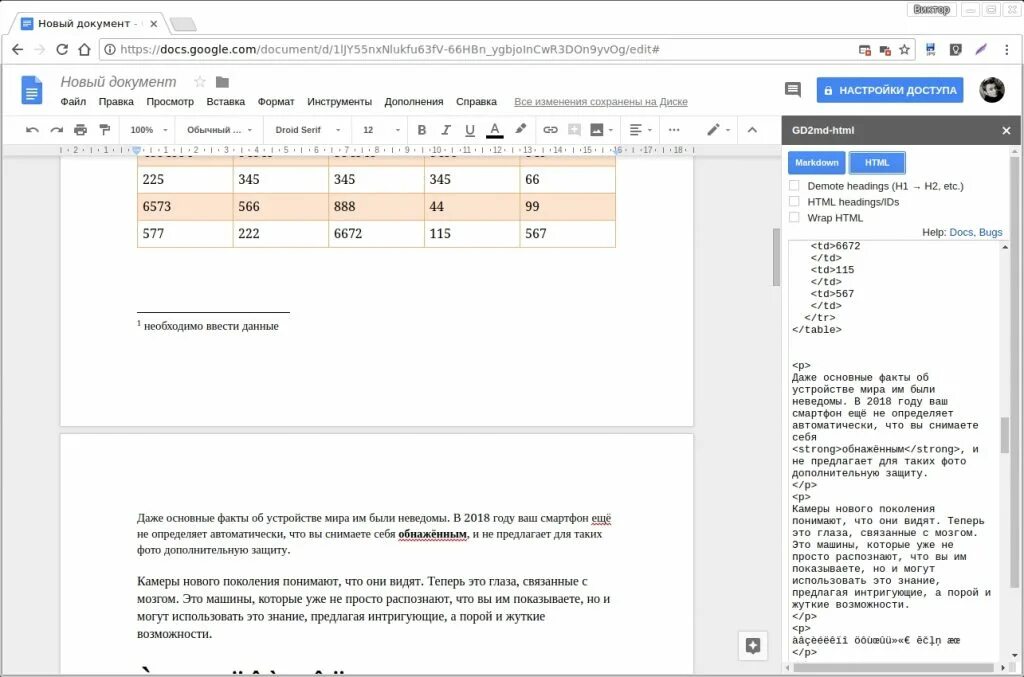Image resolution: width=1024 pixels, height=677 pixels.
Task: Open the Droid Serif font dropdown
Action: click(308, 130)
